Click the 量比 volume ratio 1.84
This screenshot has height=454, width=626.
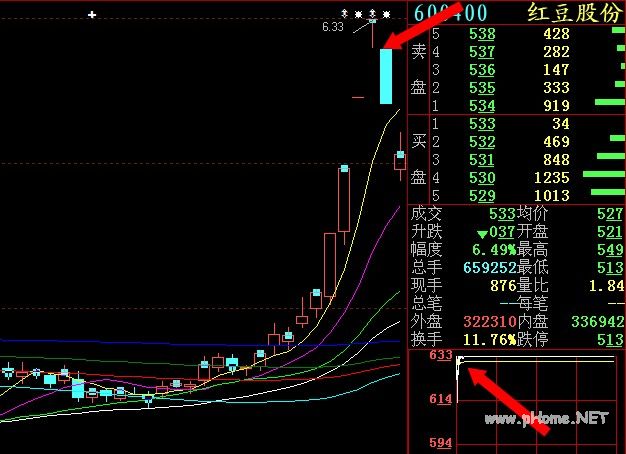coord(606,286)
